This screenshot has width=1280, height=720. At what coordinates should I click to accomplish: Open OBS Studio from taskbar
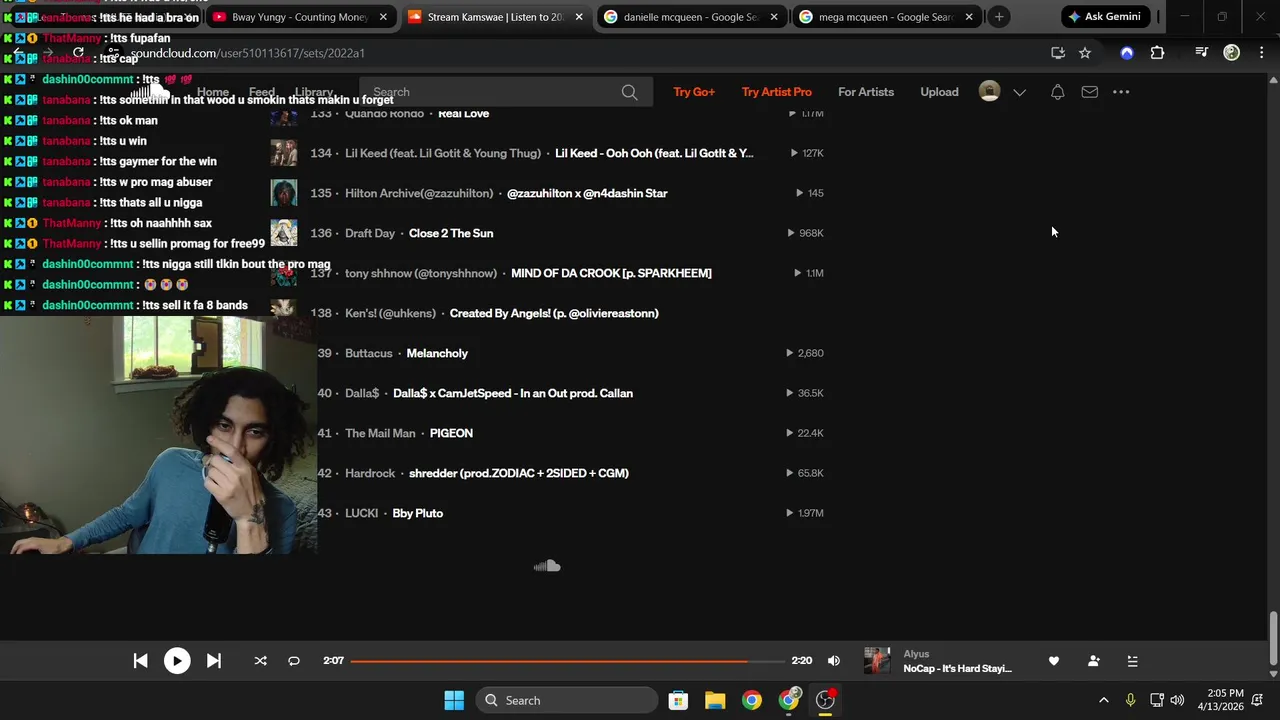[825, 700]
